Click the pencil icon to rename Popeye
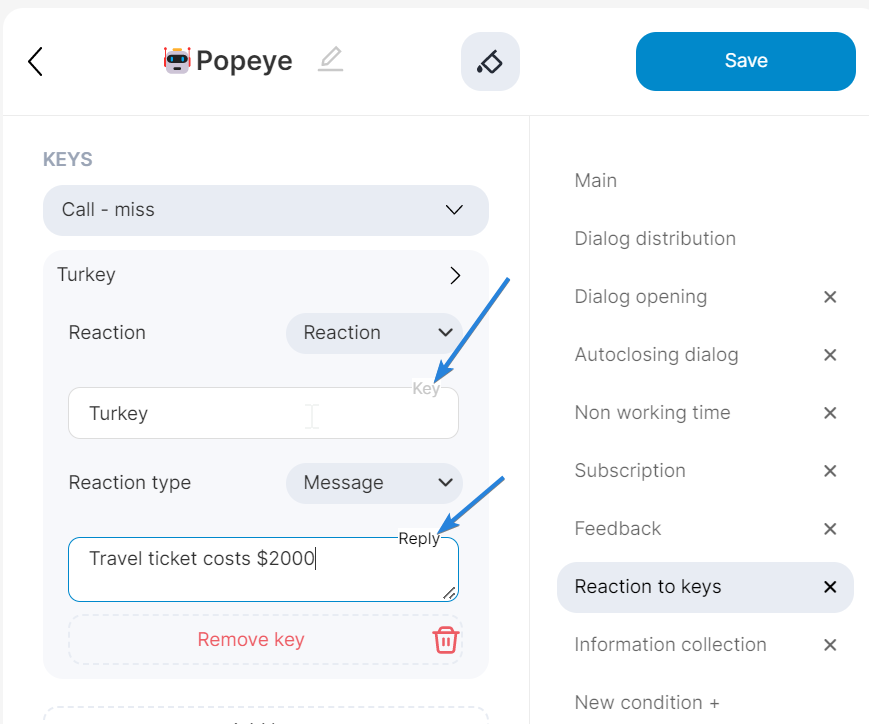The height and width of the screenshot is (724, 869). [330, 60]
